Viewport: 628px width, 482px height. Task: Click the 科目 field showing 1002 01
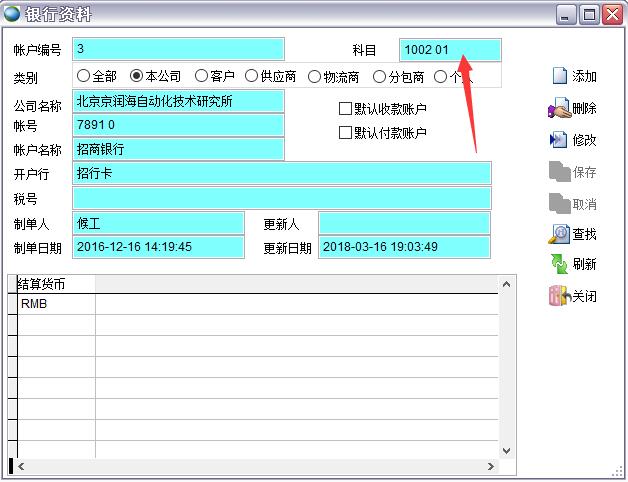450,49
